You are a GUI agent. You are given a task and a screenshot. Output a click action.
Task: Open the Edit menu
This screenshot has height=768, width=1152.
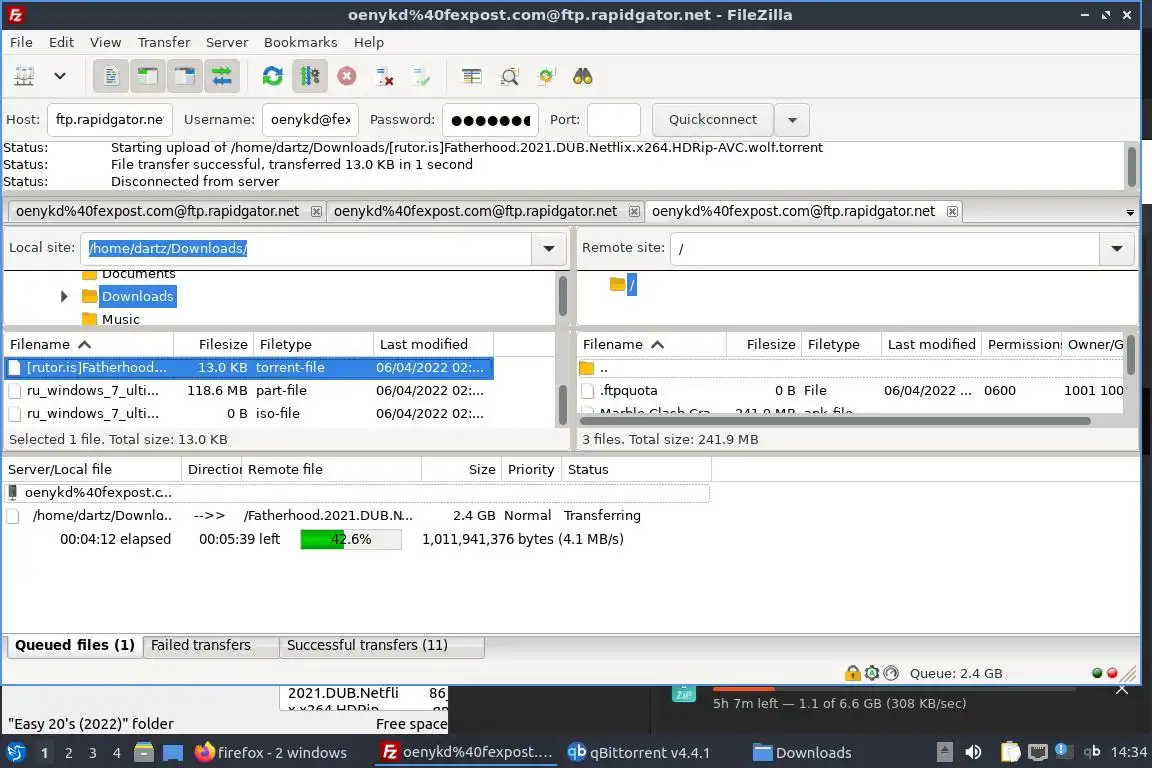(61, 42)
